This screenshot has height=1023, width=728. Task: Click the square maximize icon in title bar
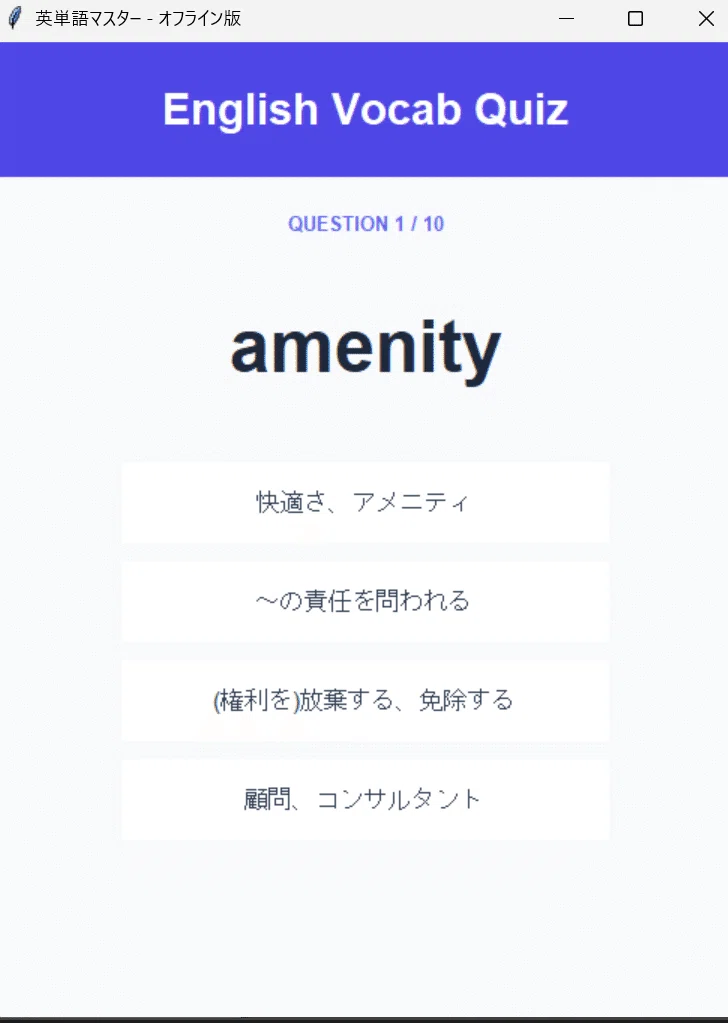pyautogui.click(x=635, y=18)
